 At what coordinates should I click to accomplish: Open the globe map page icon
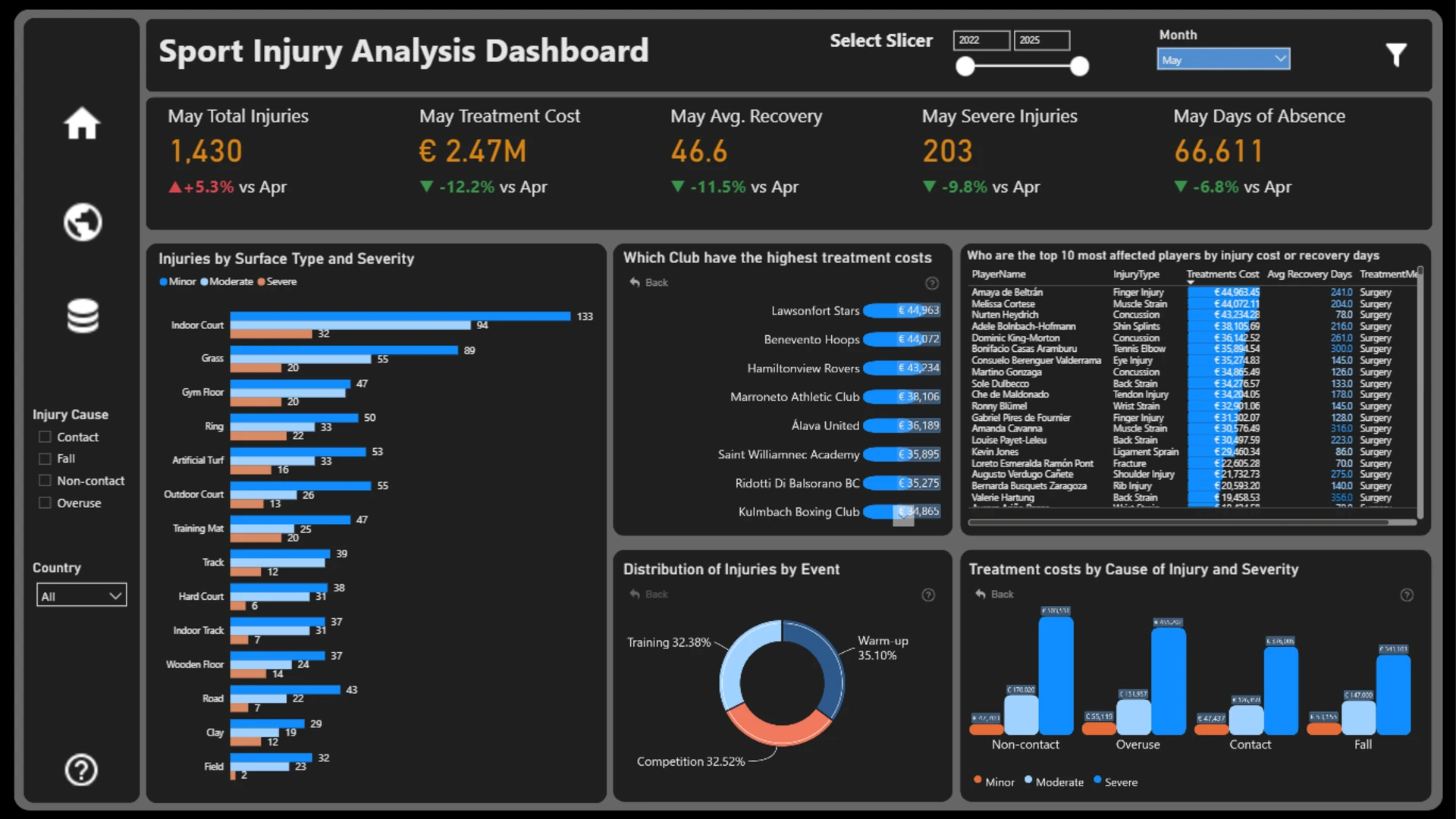pos(82,222)
